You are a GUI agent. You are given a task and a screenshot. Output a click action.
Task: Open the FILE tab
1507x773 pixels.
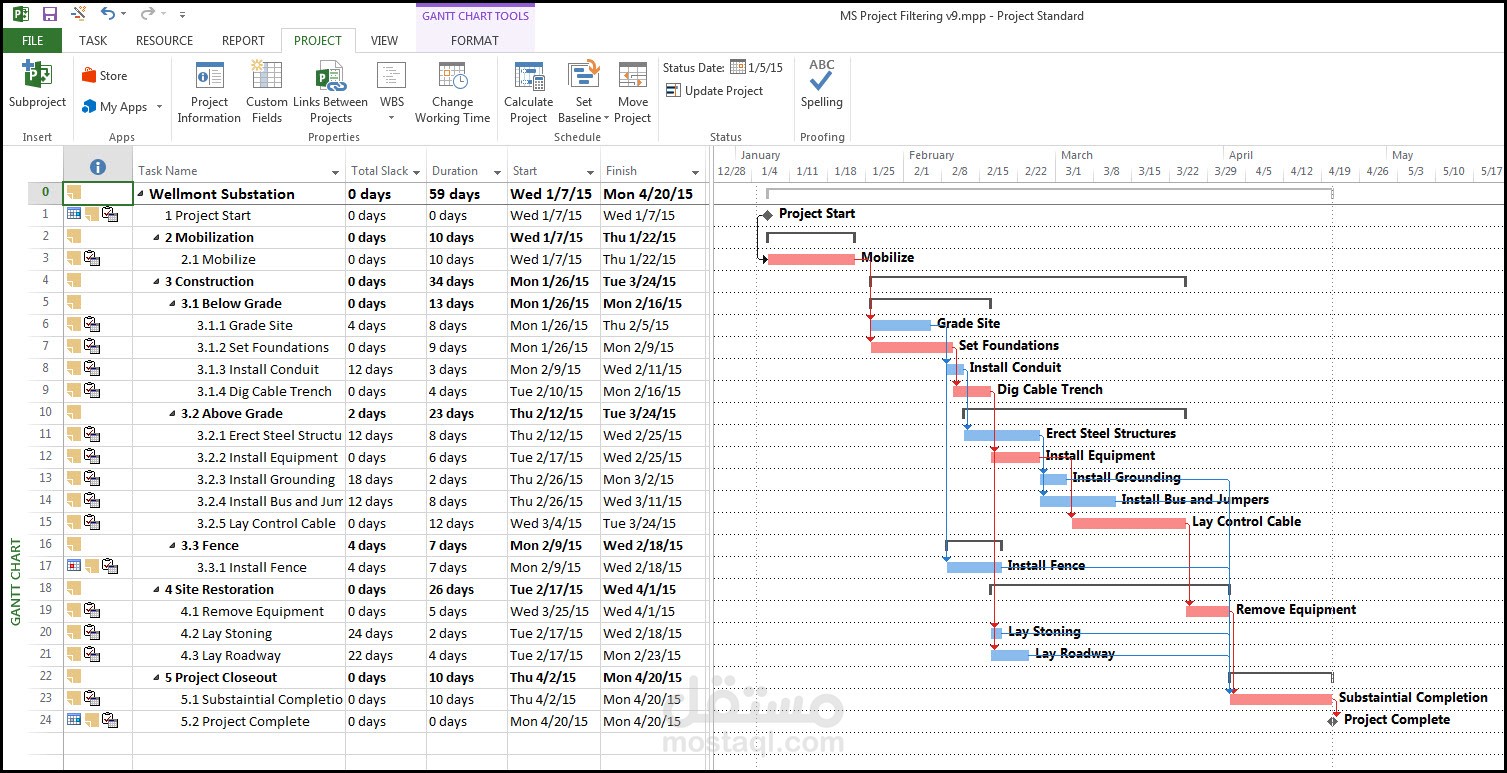coord(32,40)
